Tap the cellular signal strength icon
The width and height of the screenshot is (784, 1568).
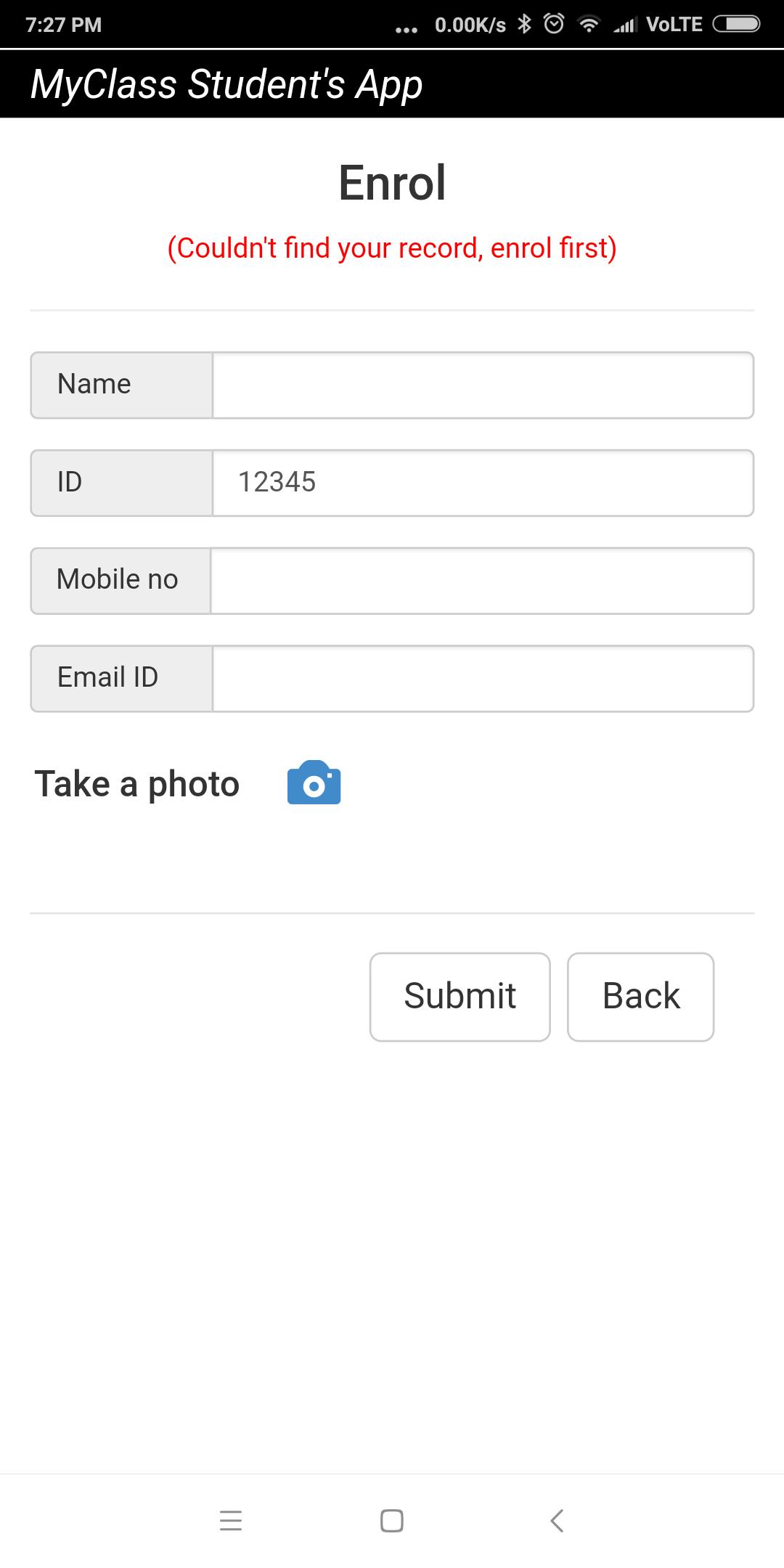[x=623, y=23]
